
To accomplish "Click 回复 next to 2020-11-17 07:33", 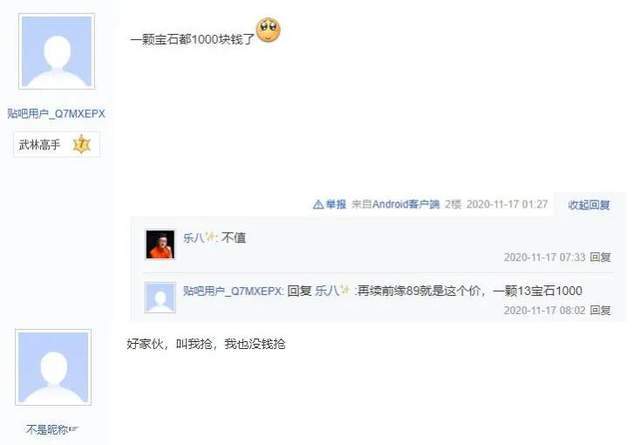I will point(600,257).
